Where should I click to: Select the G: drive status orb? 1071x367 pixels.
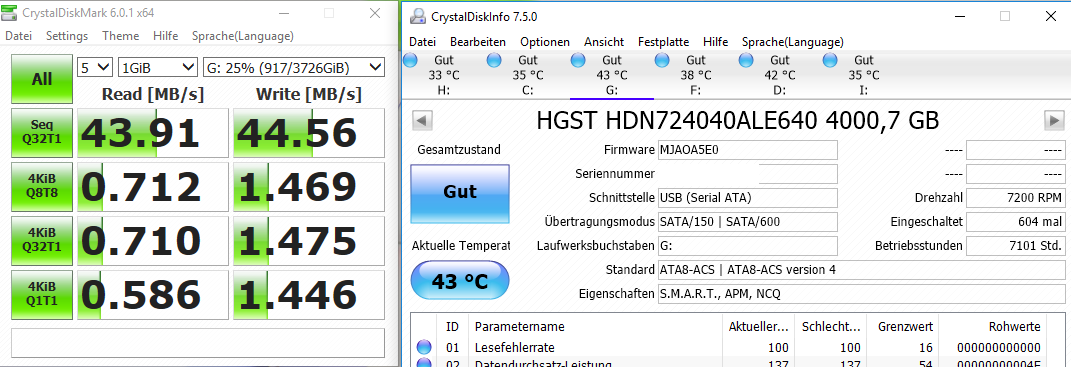(x=579, y=61)
